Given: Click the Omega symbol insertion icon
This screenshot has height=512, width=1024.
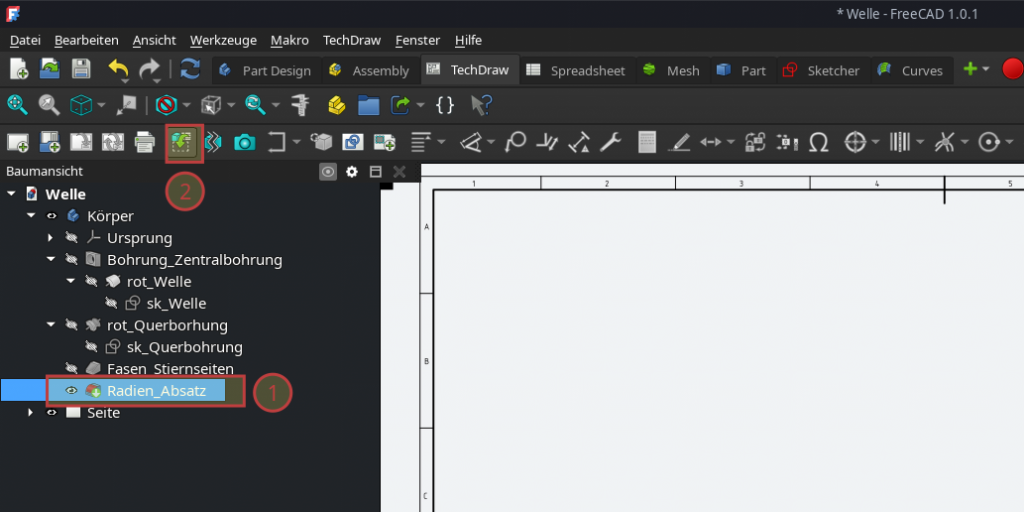Looking at the screenshot, I should tap(818, 143).
